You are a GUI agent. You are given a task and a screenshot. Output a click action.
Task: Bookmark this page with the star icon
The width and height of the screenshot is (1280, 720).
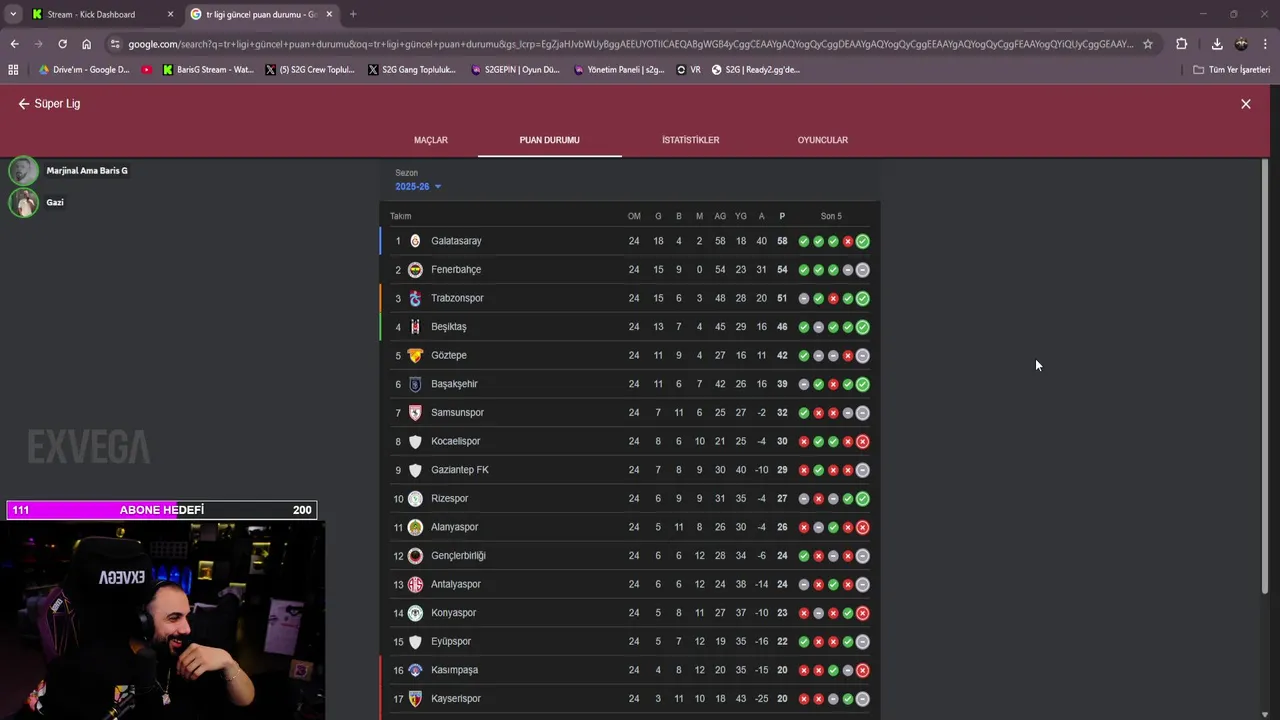(1148, 44)
